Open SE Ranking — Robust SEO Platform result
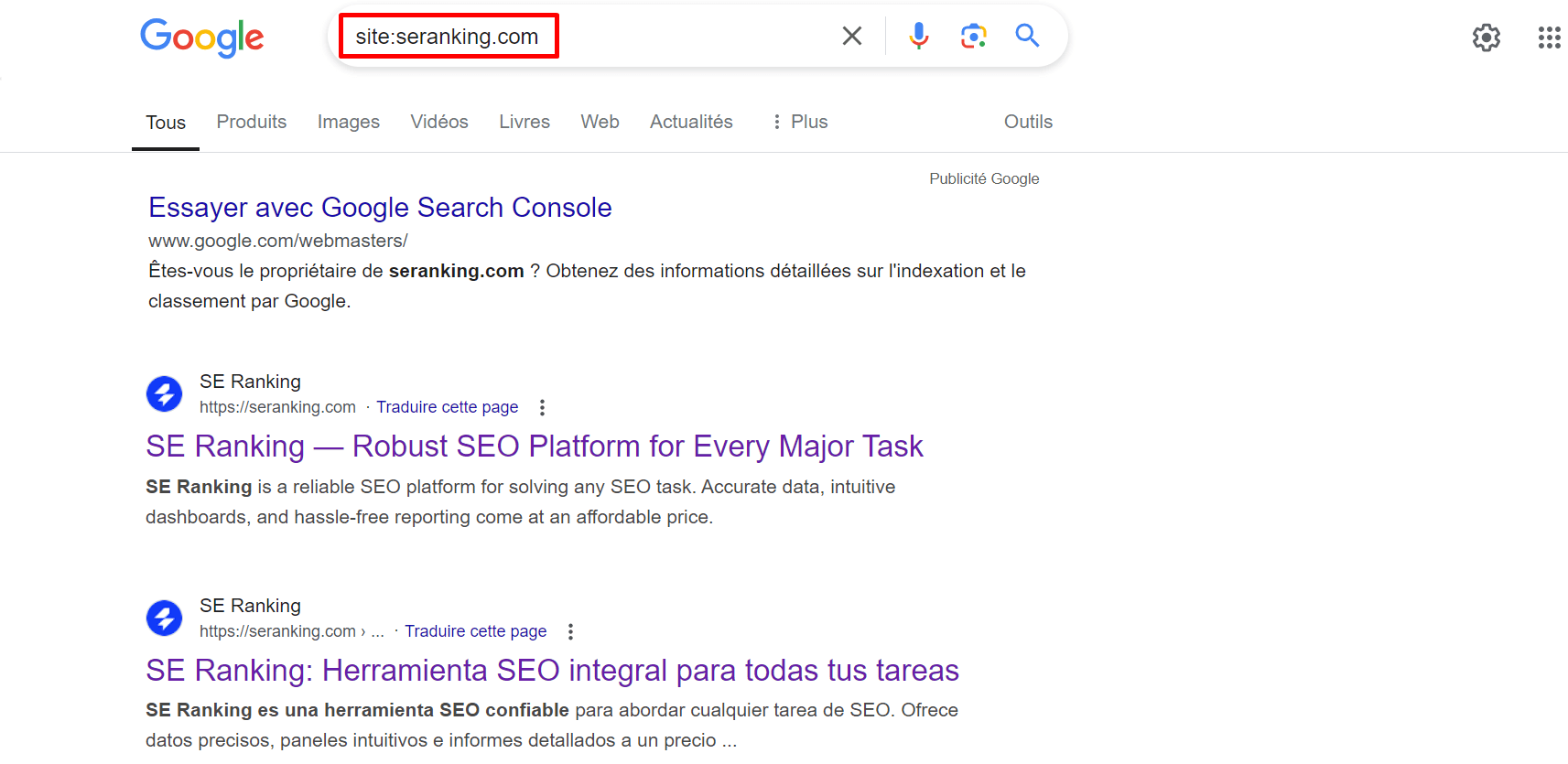 coord(535,447)
